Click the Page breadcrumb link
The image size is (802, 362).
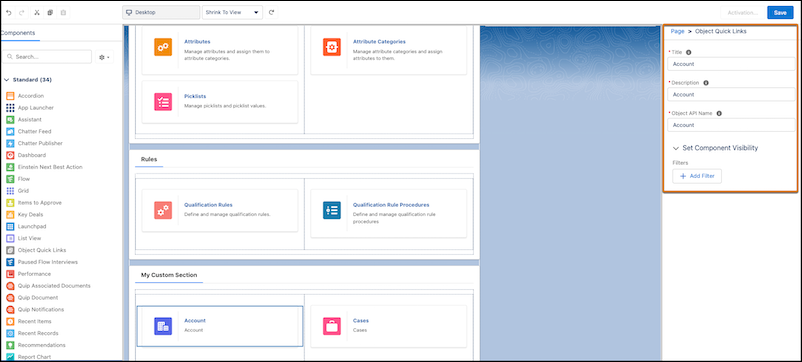click(x=677, y=31)
